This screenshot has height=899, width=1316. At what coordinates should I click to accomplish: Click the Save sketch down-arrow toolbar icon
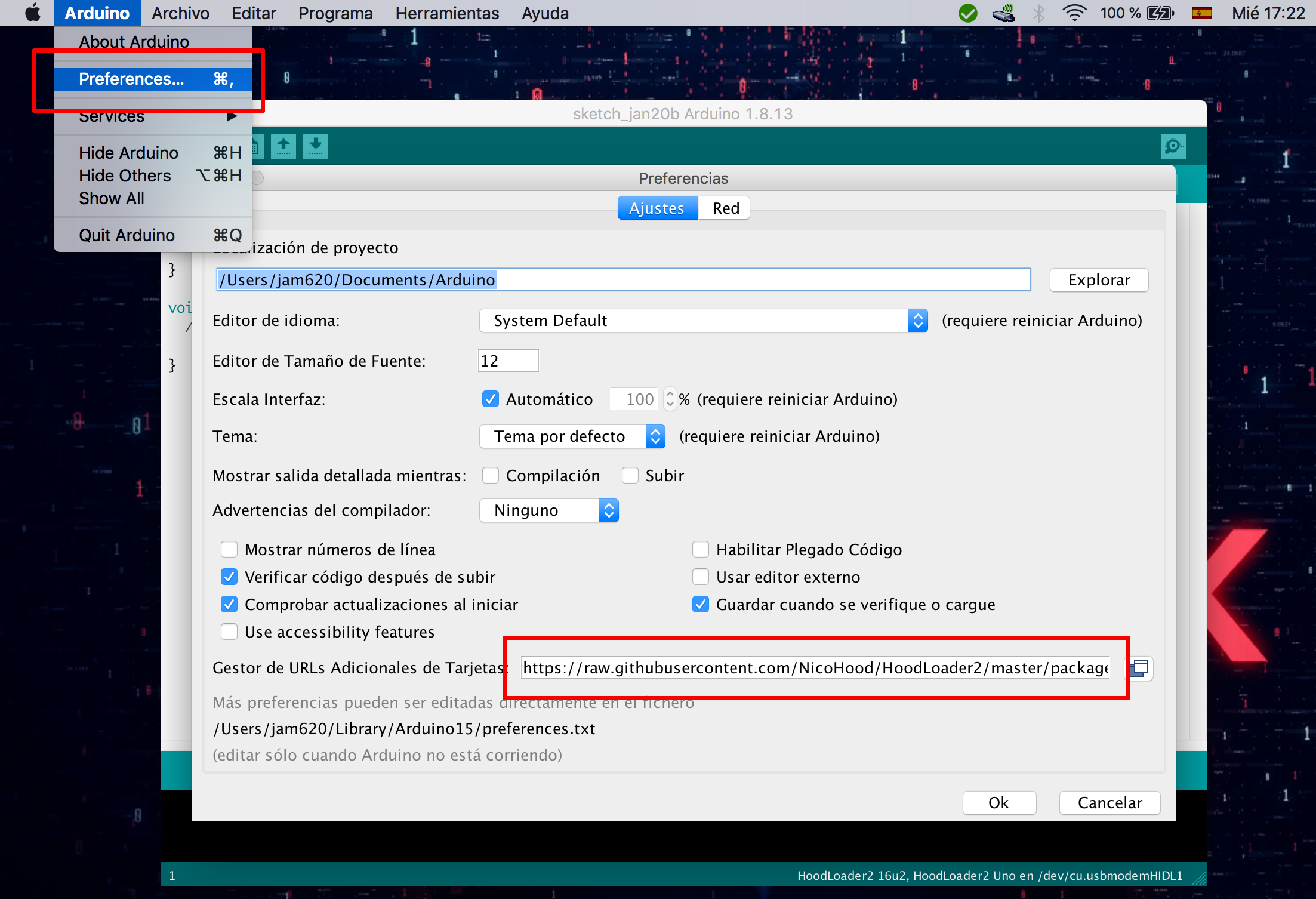(x=316, y=146)
